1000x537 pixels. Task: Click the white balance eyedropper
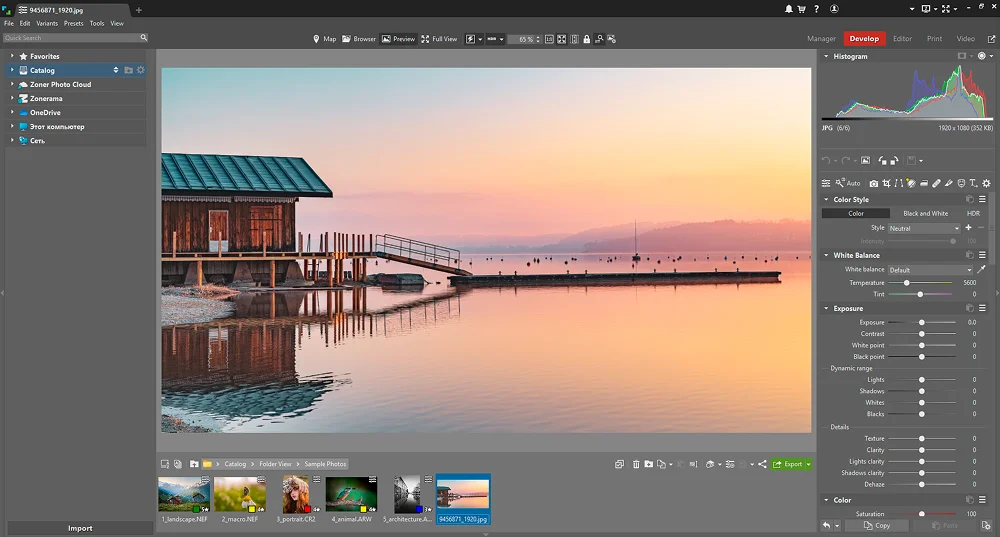982,270
